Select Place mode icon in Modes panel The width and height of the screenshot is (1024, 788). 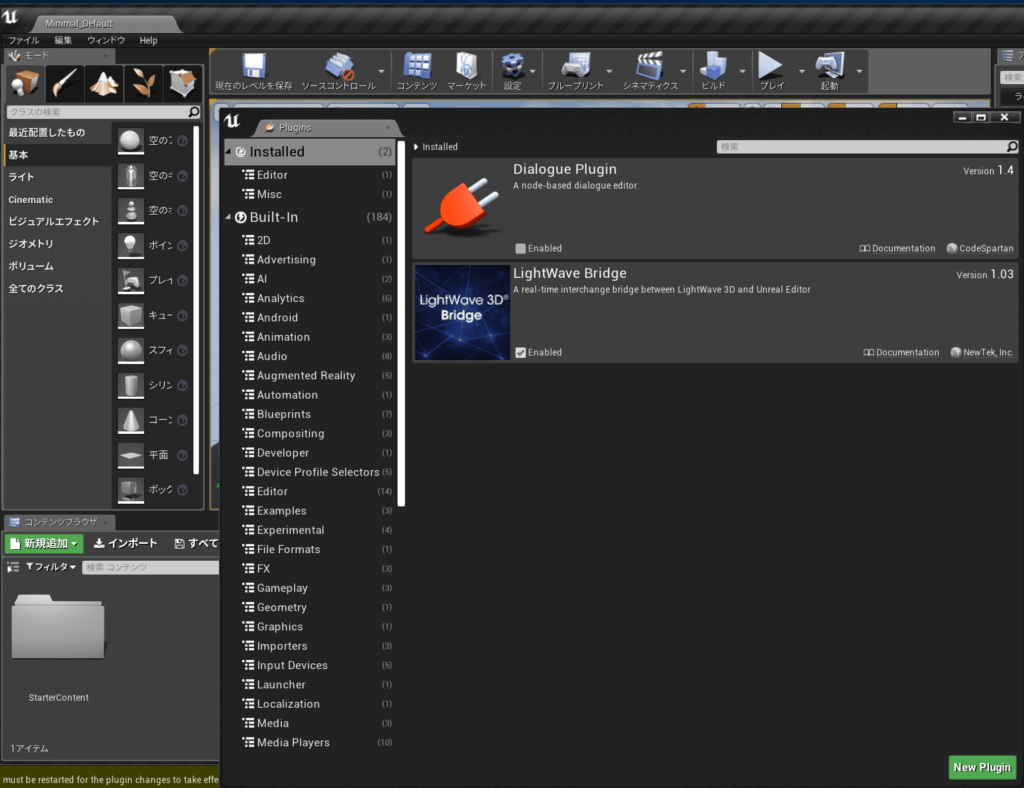coord(25,83)
